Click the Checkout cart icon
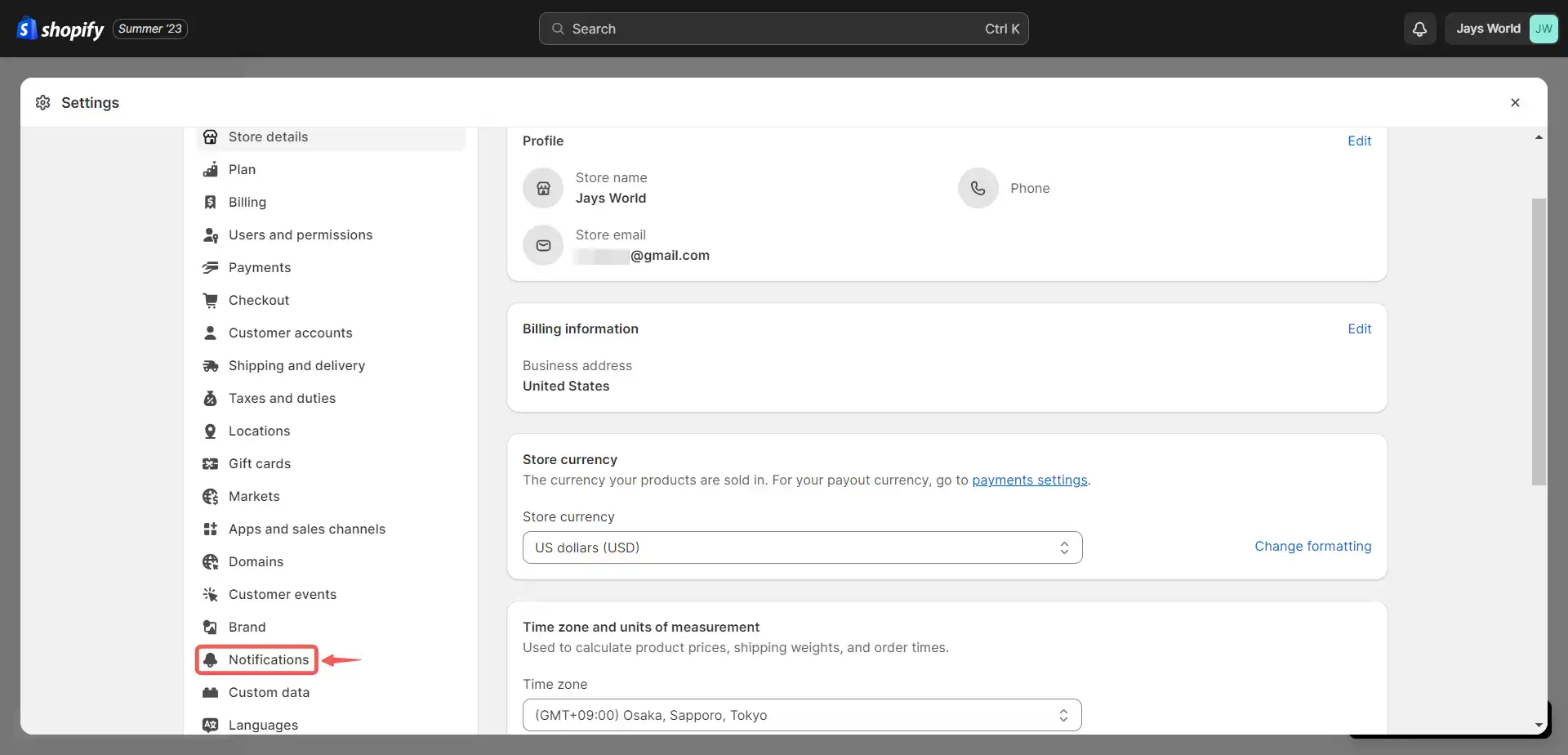 click(x=211, y=300)
